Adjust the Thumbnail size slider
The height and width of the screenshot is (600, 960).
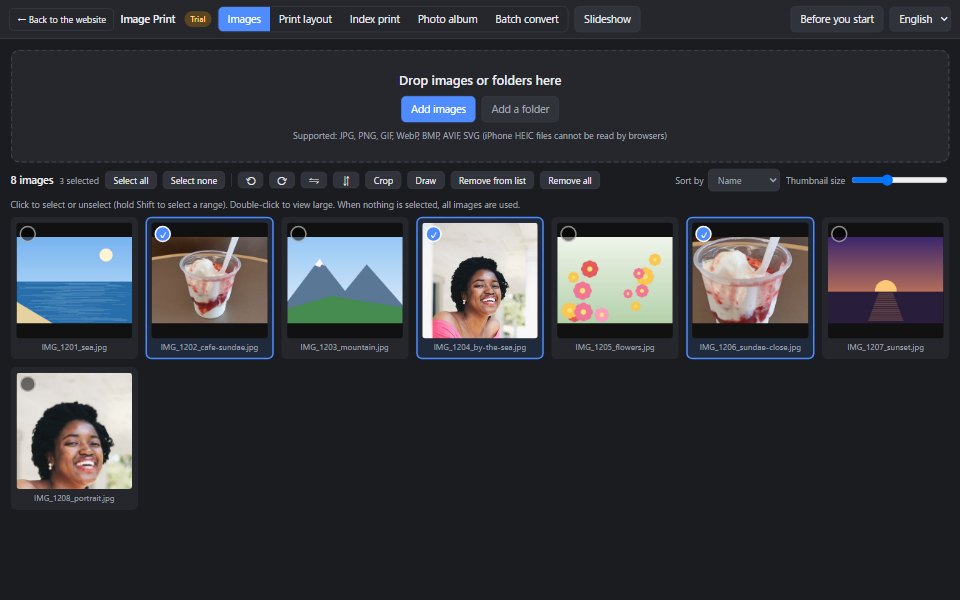(x=899, y=180)
